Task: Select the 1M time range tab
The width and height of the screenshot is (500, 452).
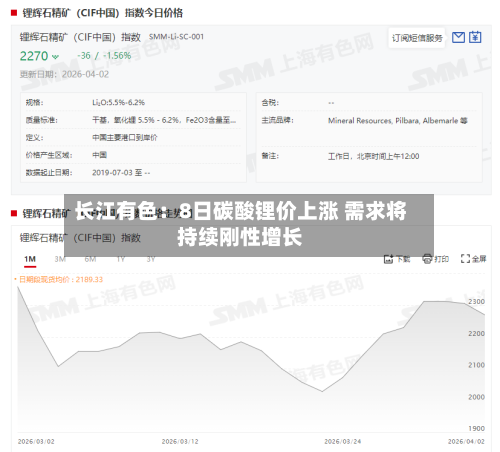Action: pos(30,259)
